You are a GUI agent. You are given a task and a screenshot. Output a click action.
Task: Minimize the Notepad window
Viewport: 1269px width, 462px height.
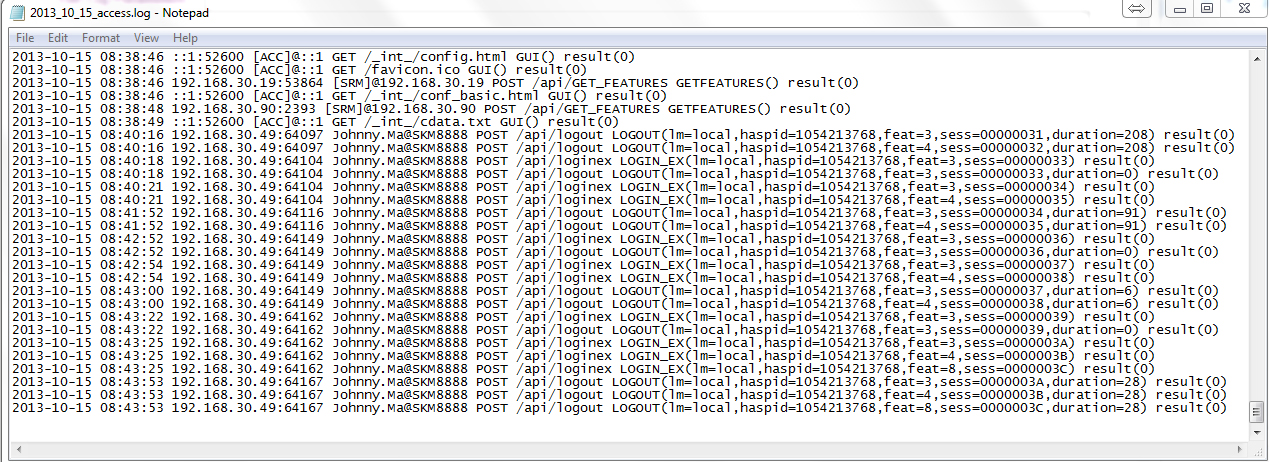click(1180, 9)
